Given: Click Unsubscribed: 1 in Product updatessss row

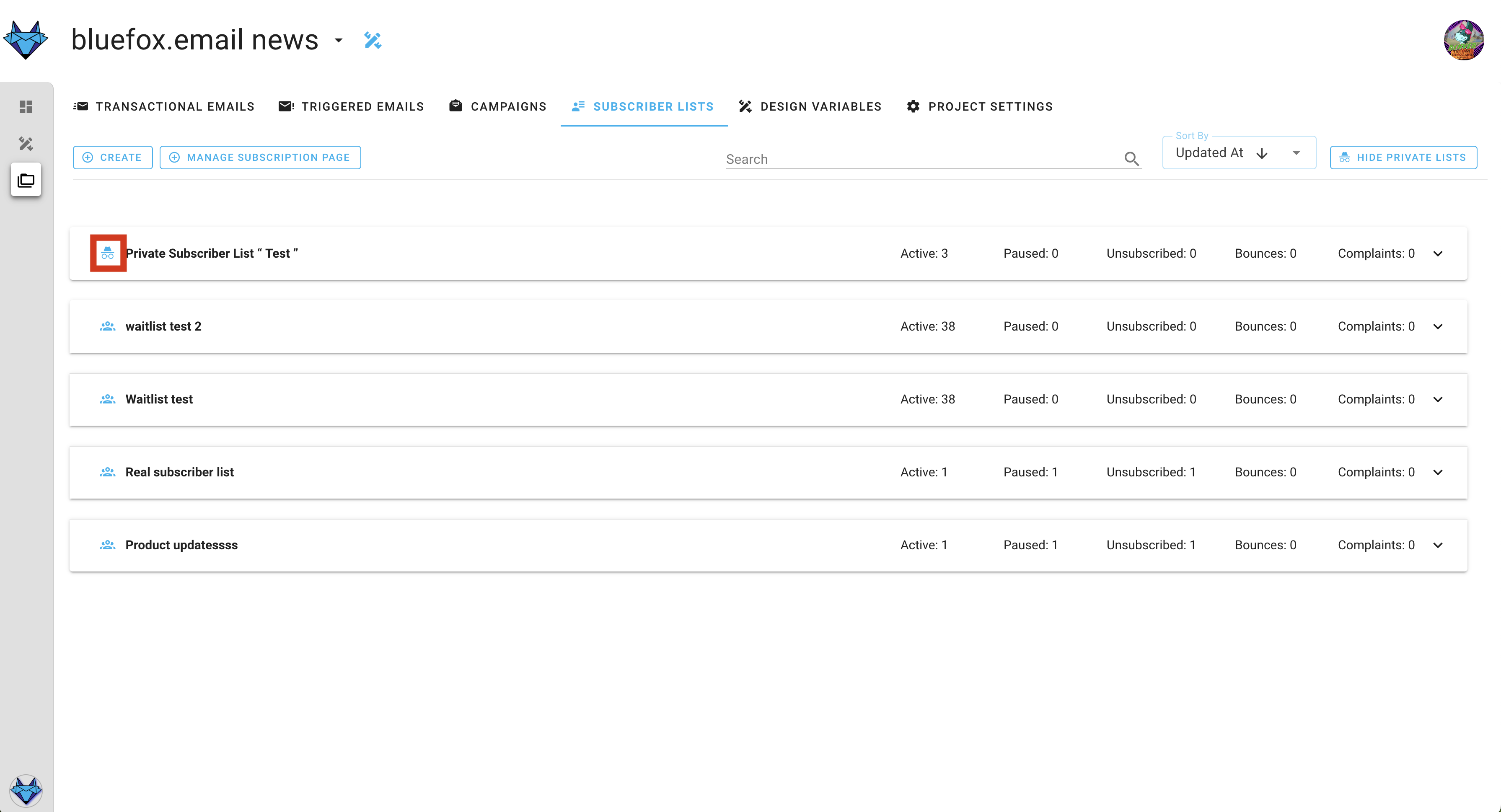Looking at the screenshot, I should 1151,545.
